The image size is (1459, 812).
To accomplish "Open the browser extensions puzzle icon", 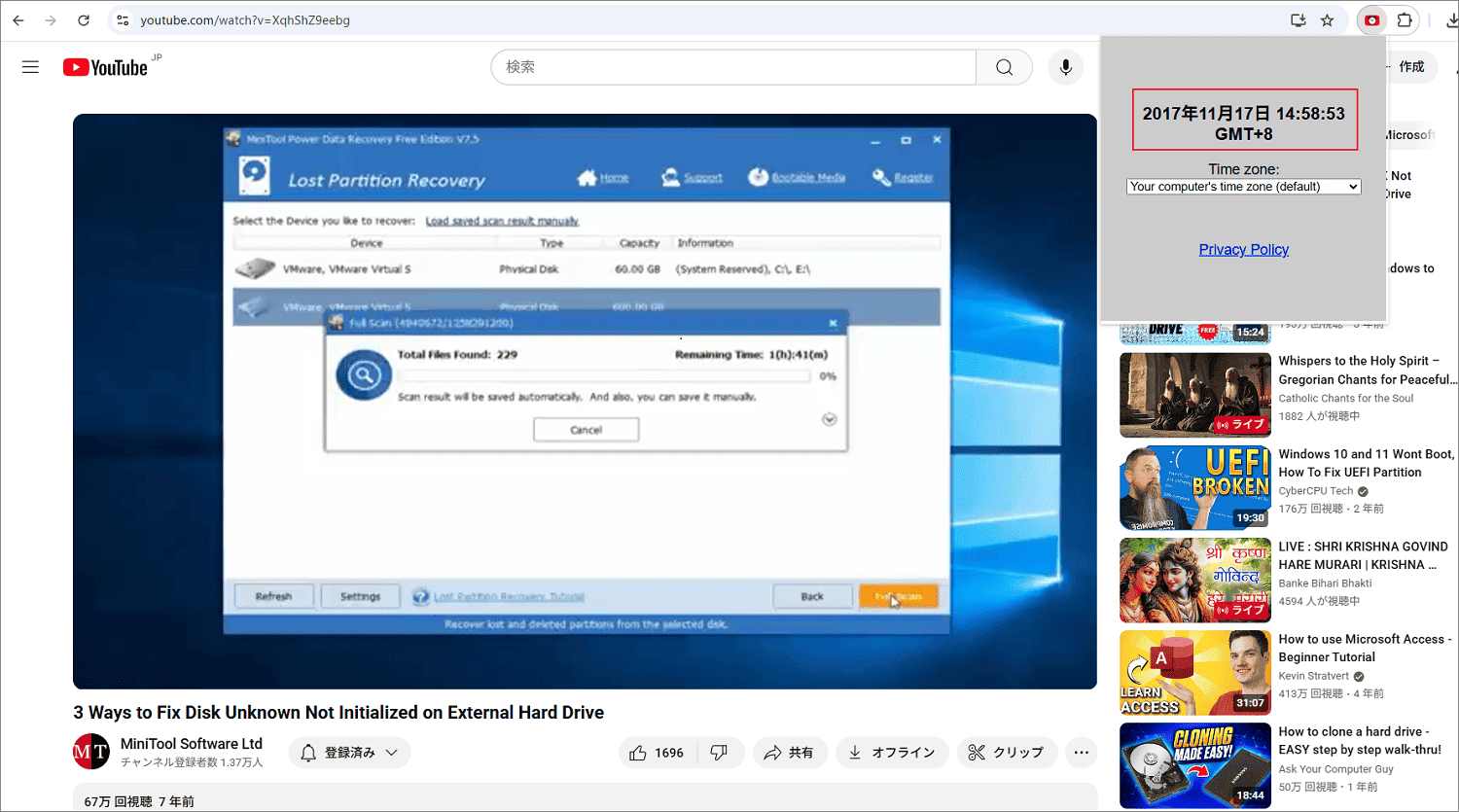I will 1405,20.
